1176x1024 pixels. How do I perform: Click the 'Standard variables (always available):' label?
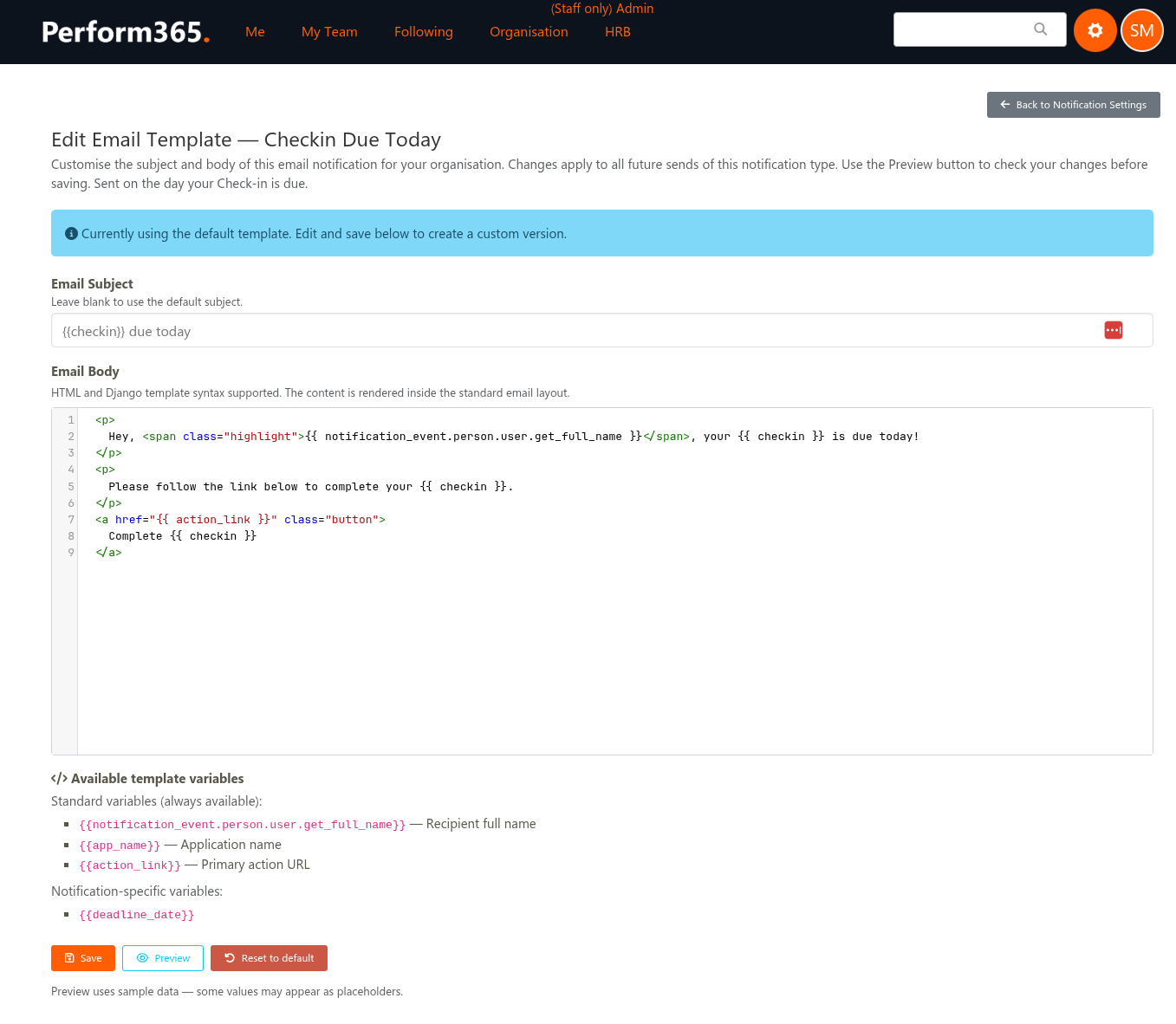tap(157, 801)
